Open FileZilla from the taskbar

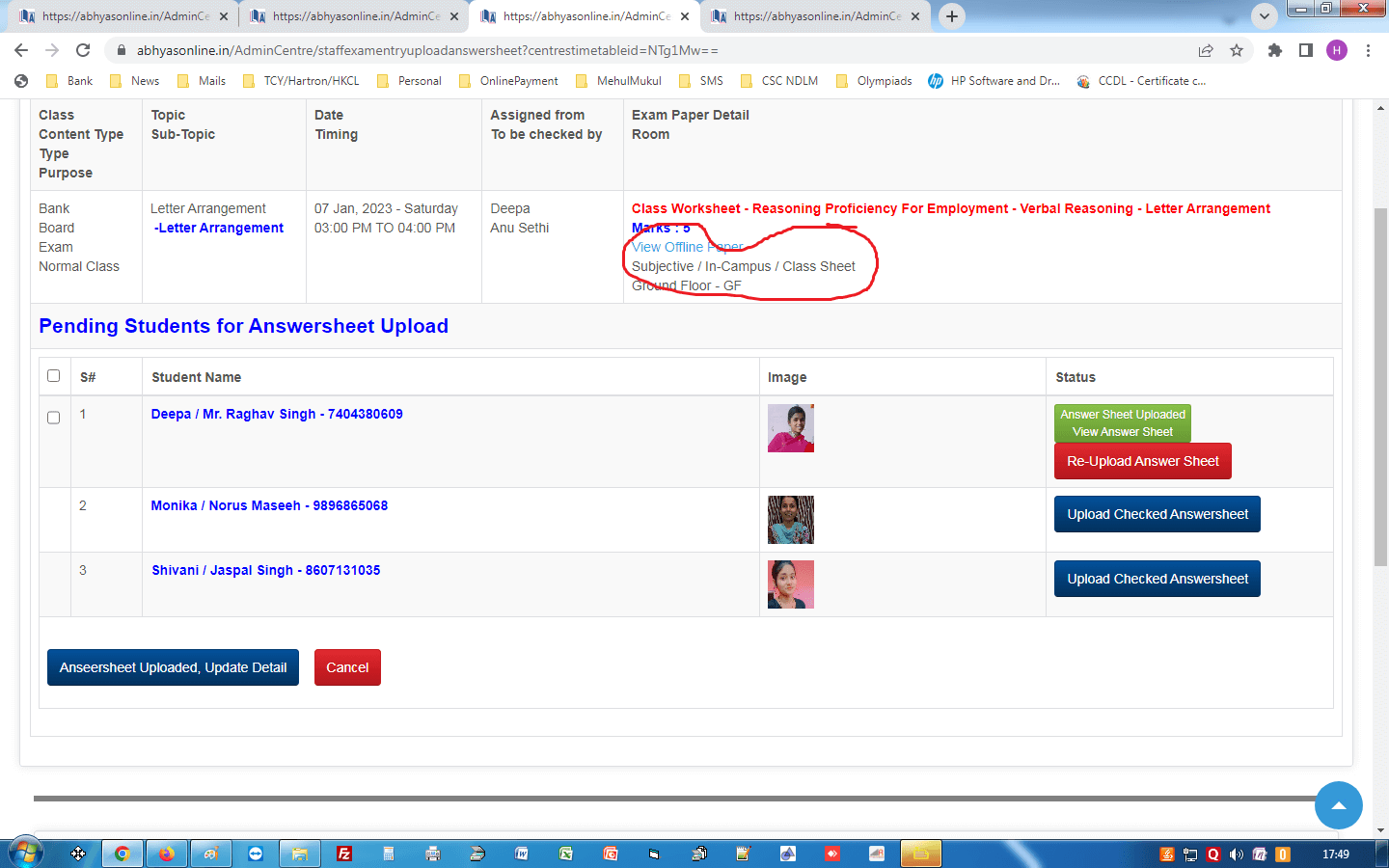pos(344,854)
